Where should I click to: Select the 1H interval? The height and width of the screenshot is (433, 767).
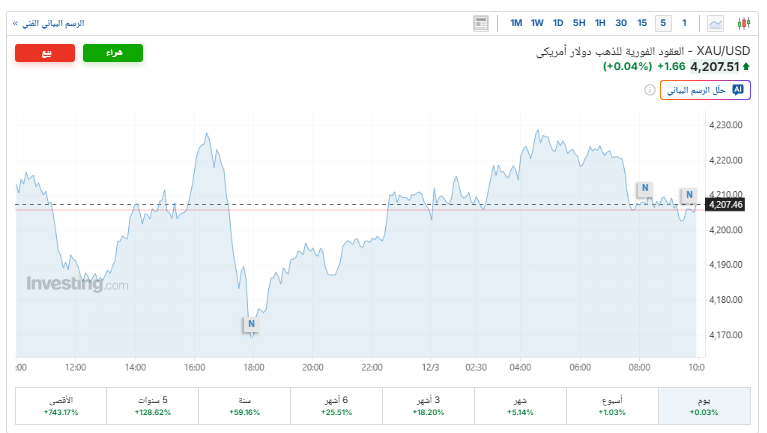point(600,23)
